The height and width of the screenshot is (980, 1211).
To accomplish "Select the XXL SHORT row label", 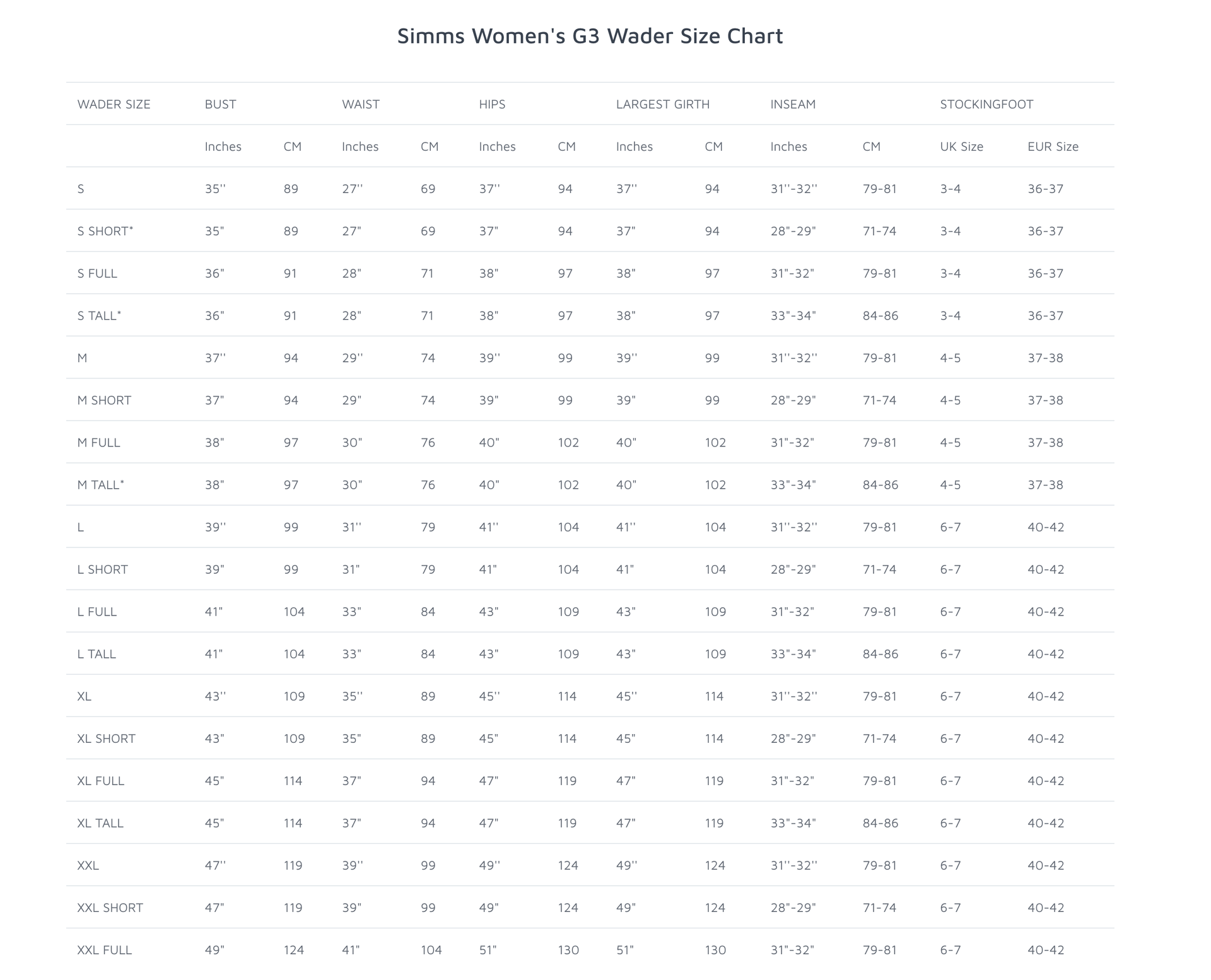I will point(110,907).
